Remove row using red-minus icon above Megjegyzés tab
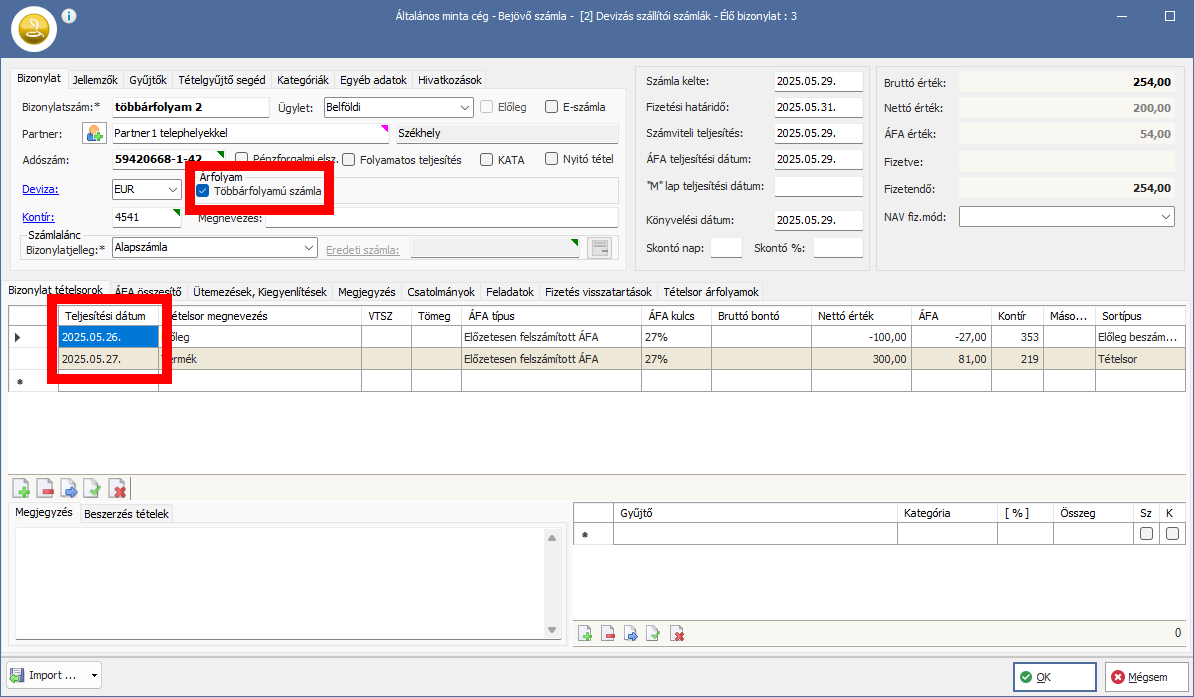Viewport: 1194px width, 697px height. click(45, 488)
